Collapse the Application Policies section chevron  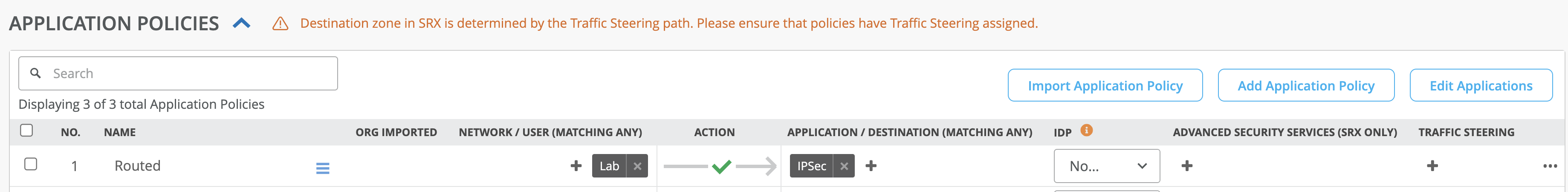pos(242,23)
